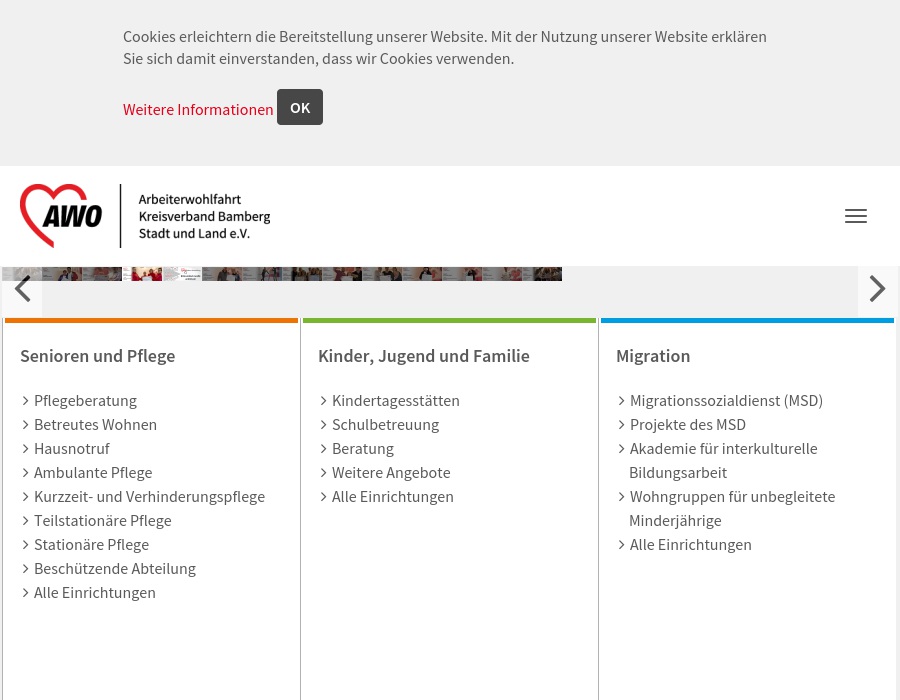Open Wohngruppen für unbegleitete Minderjährige
Screen dimensions: 900x700
pos(732,497)
